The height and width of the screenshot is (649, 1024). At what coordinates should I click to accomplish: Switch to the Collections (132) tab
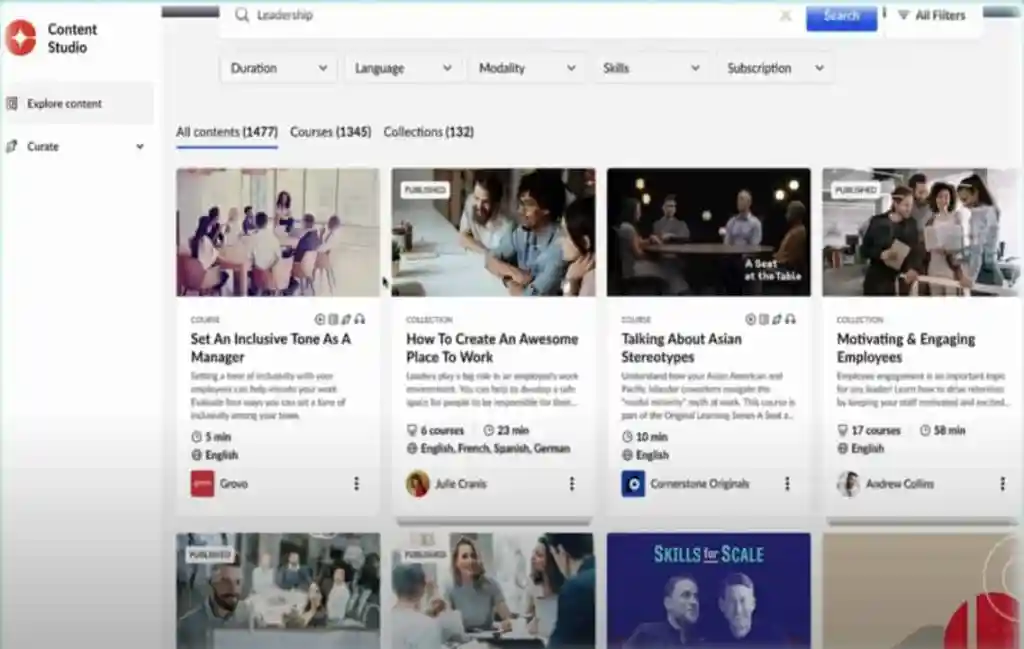(428, 132)
